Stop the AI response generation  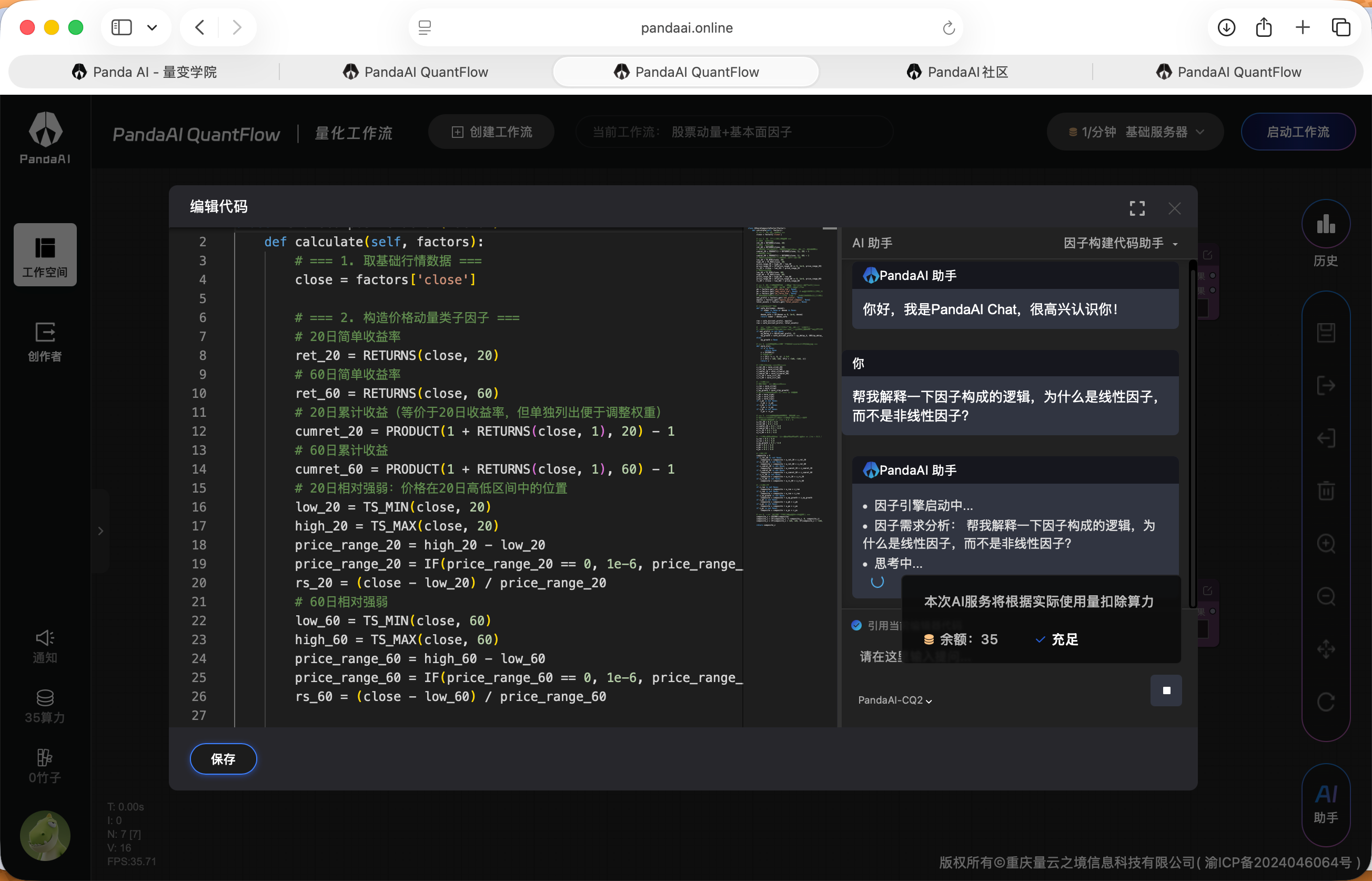(1166, 690)
